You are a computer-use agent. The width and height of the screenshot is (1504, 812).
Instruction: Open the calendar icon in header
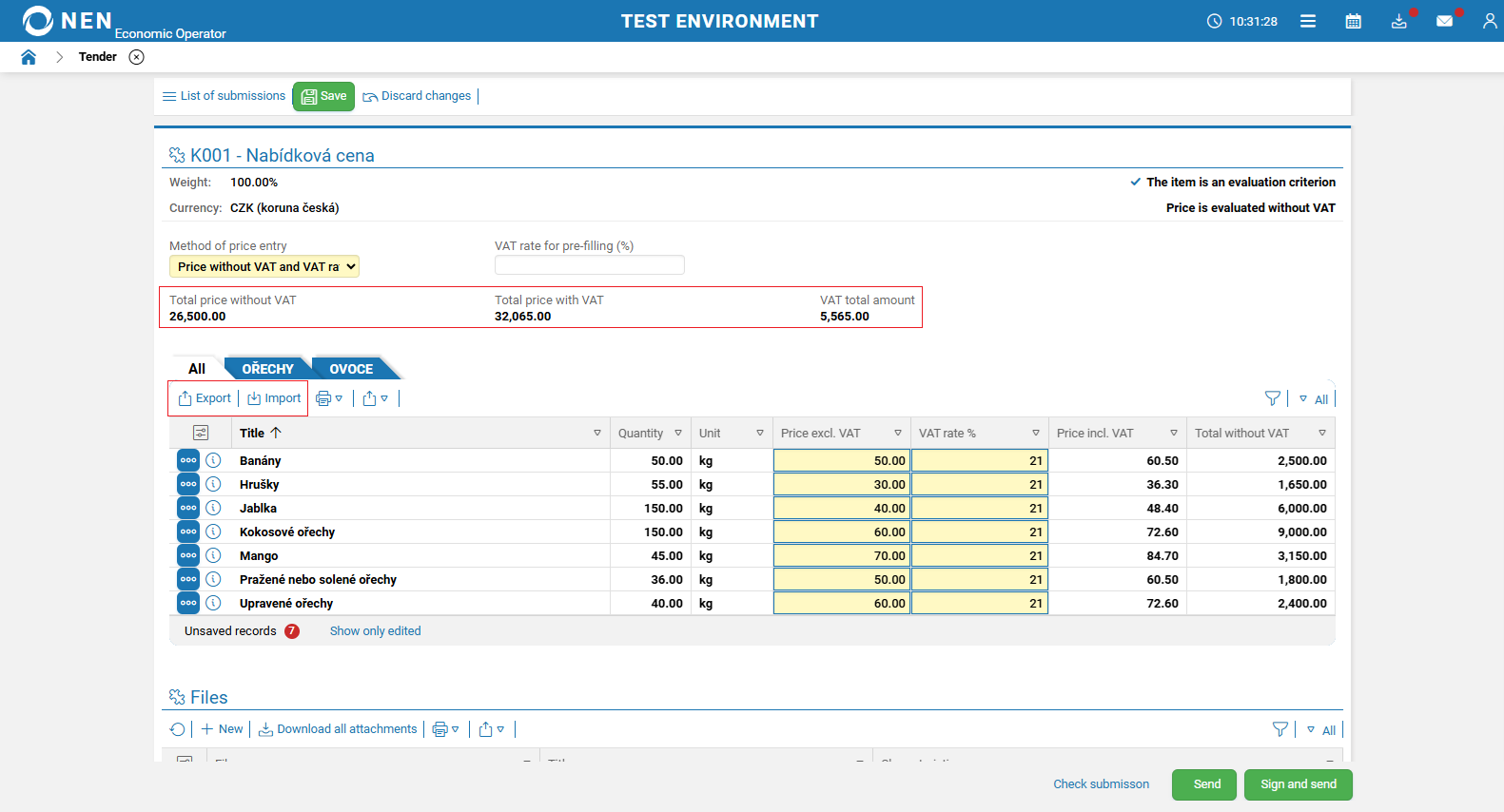click(x=1353, y=21)
